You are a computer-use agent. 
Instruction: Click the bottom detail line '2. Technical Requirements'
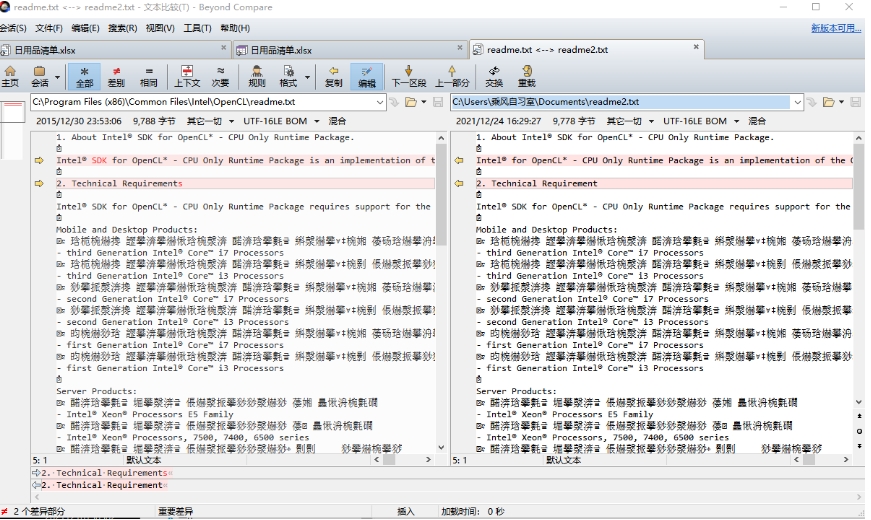(104, 473)
